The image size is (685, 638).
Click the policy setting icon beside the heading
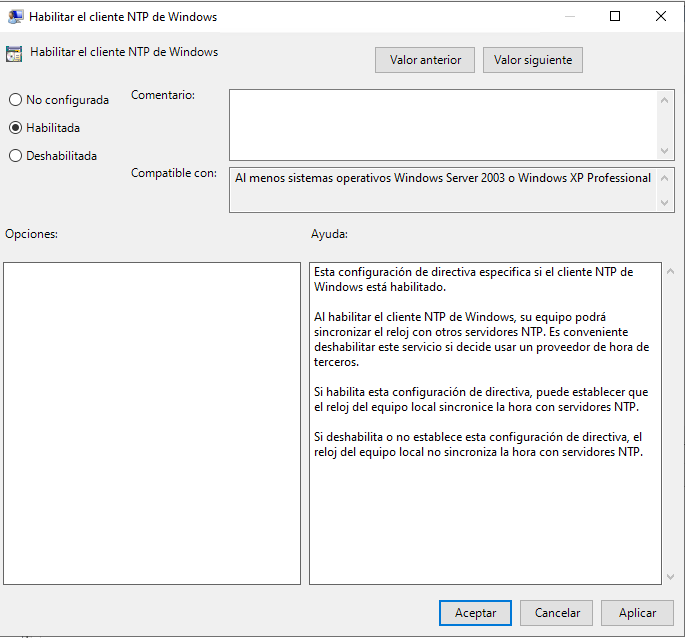click(x=15, y=54)
